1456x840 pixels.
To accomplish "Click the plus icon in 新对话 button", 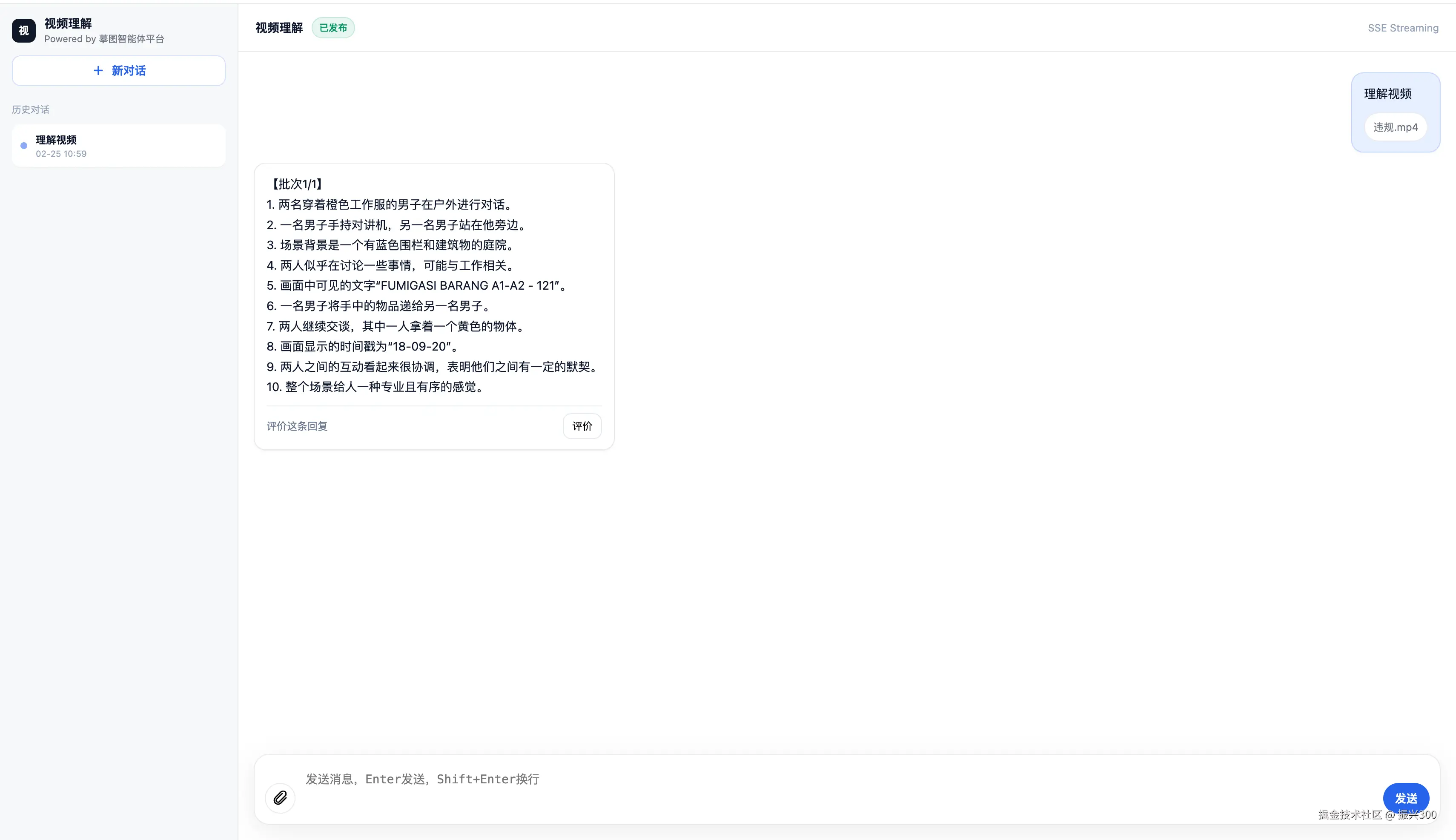I will tap(97, 70).
